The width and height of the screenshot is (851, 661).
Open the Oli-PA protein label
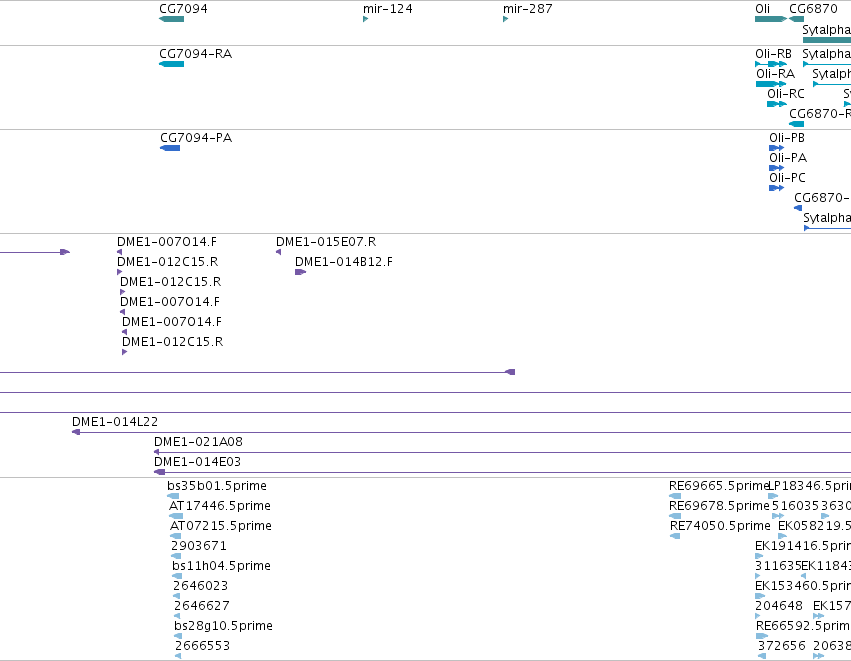(x=788, y=158)
